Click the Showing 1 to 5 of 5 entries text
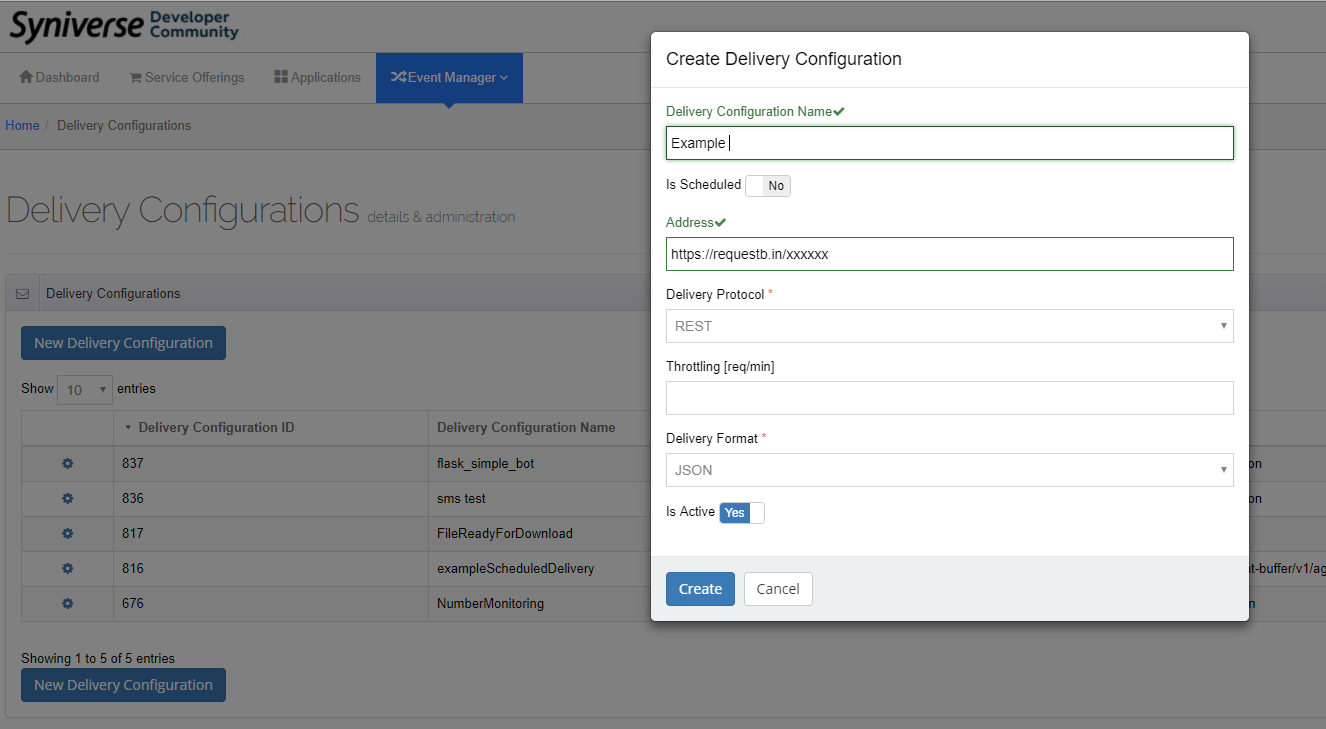1326x729 pixels. pos(98,658)
